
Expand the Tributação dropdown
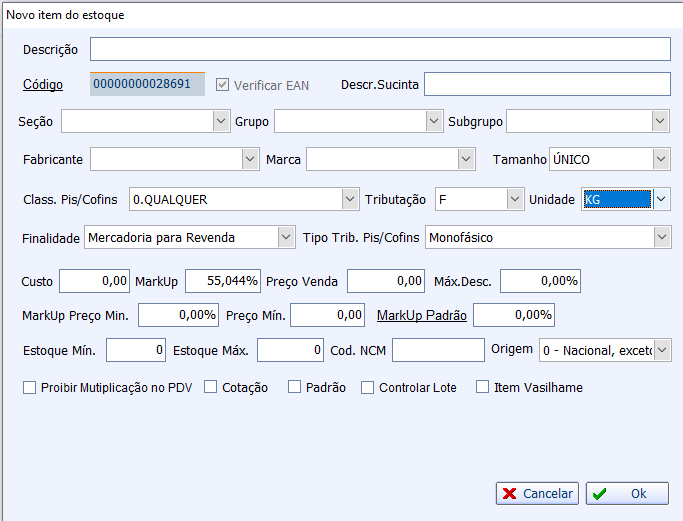click(x=514, y=199)
